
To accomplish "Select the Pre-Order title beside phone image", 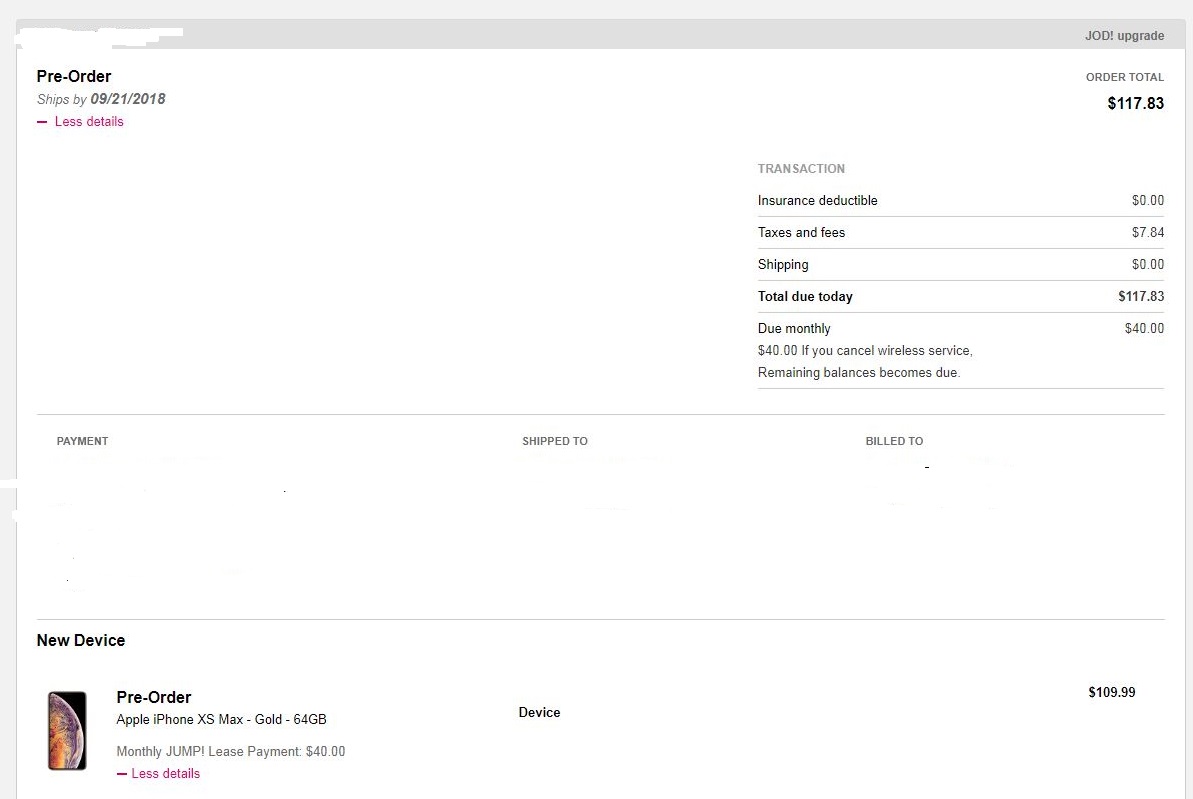I will tap(154, 697).
